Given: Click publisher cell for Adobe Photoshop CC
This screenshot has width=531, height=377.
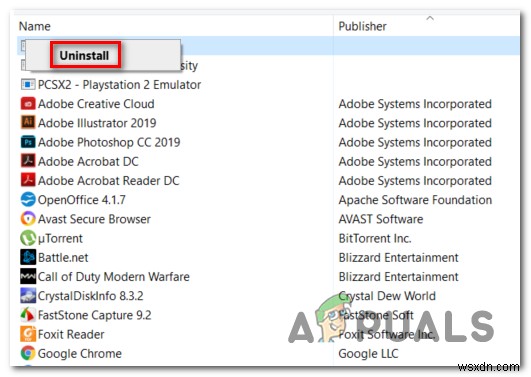Looking at the screenshot, I should coord(415,142).
